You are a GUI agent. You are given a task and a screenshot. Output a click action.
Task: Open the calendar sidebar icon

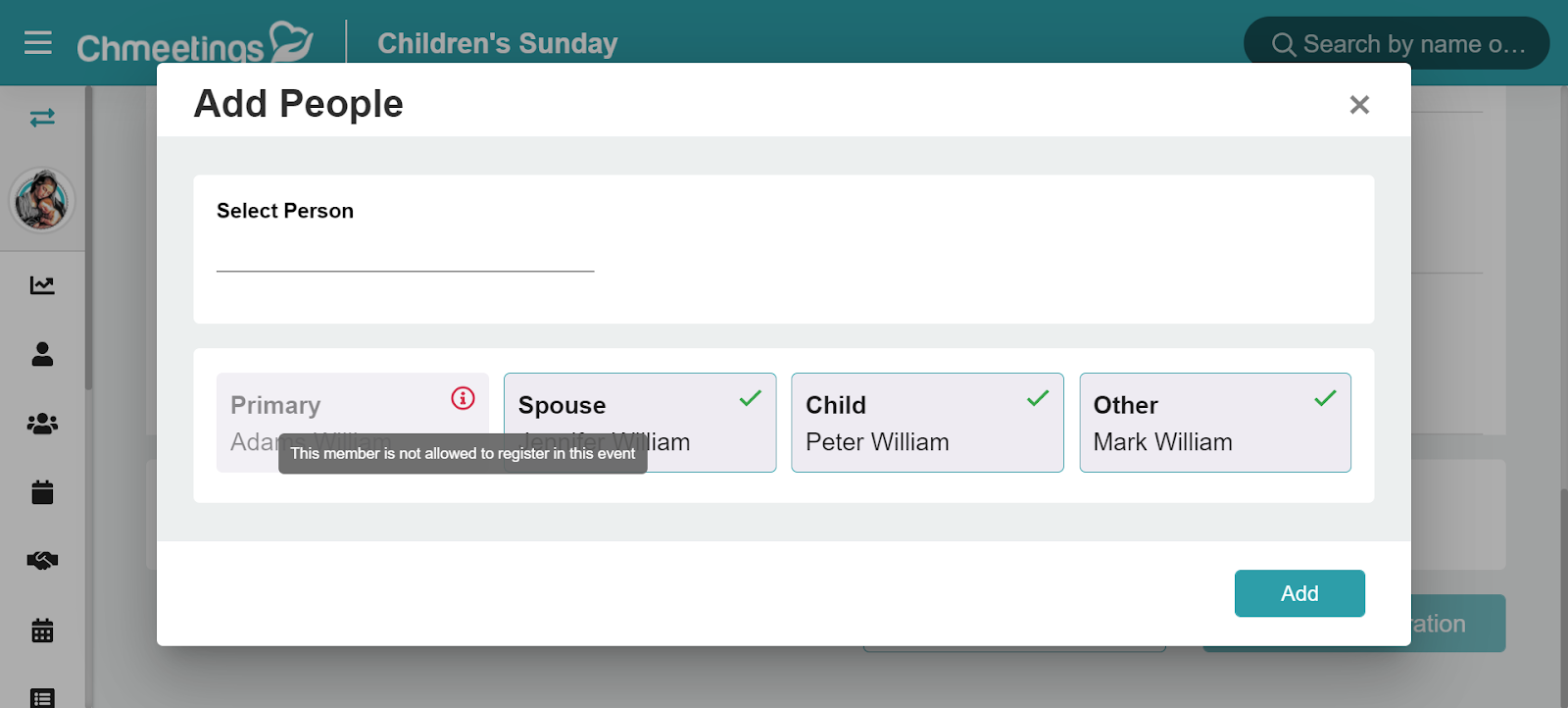(42, 492)
